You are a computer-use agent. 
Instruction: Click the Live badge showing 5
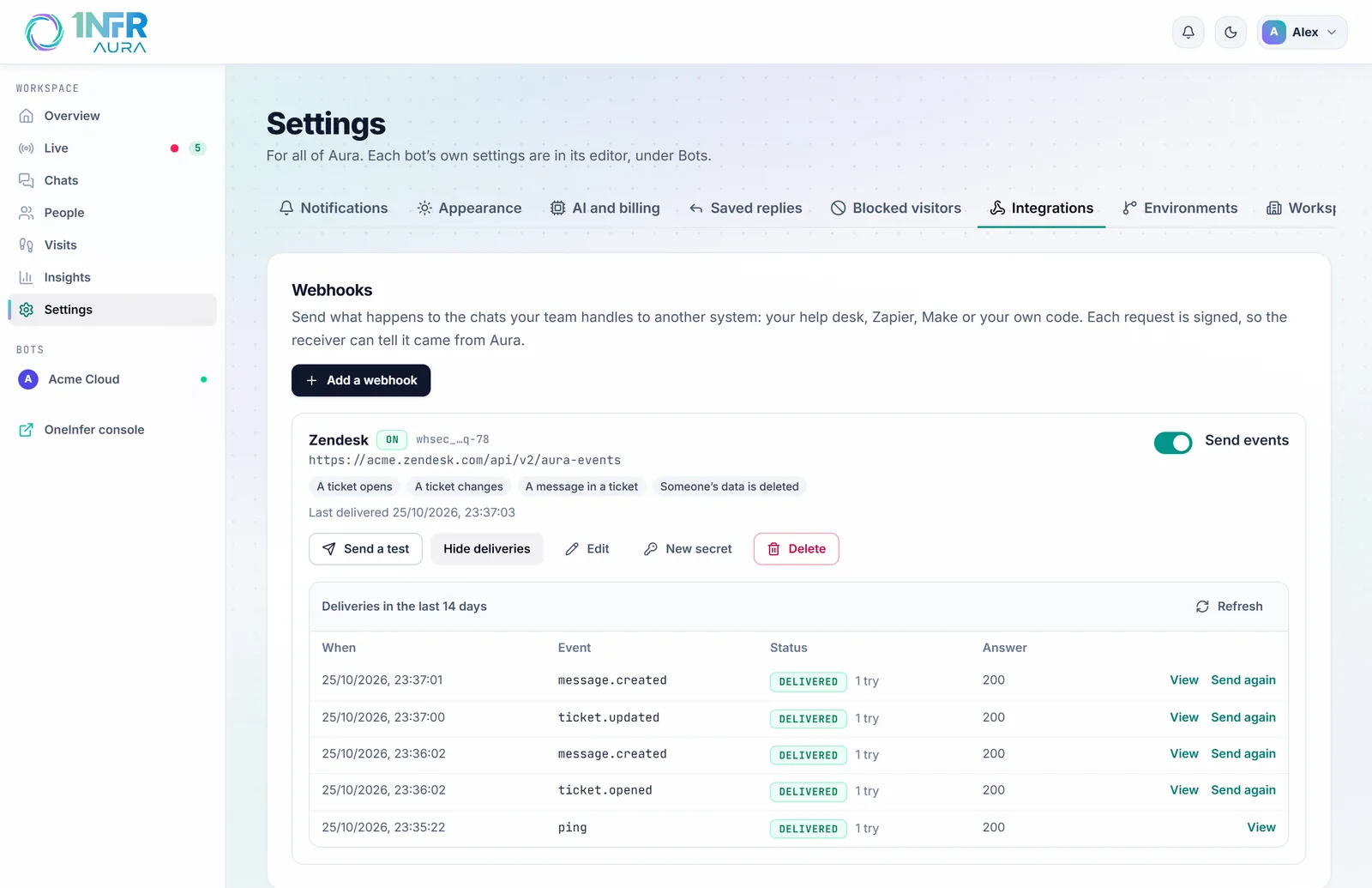pos(197,148)
